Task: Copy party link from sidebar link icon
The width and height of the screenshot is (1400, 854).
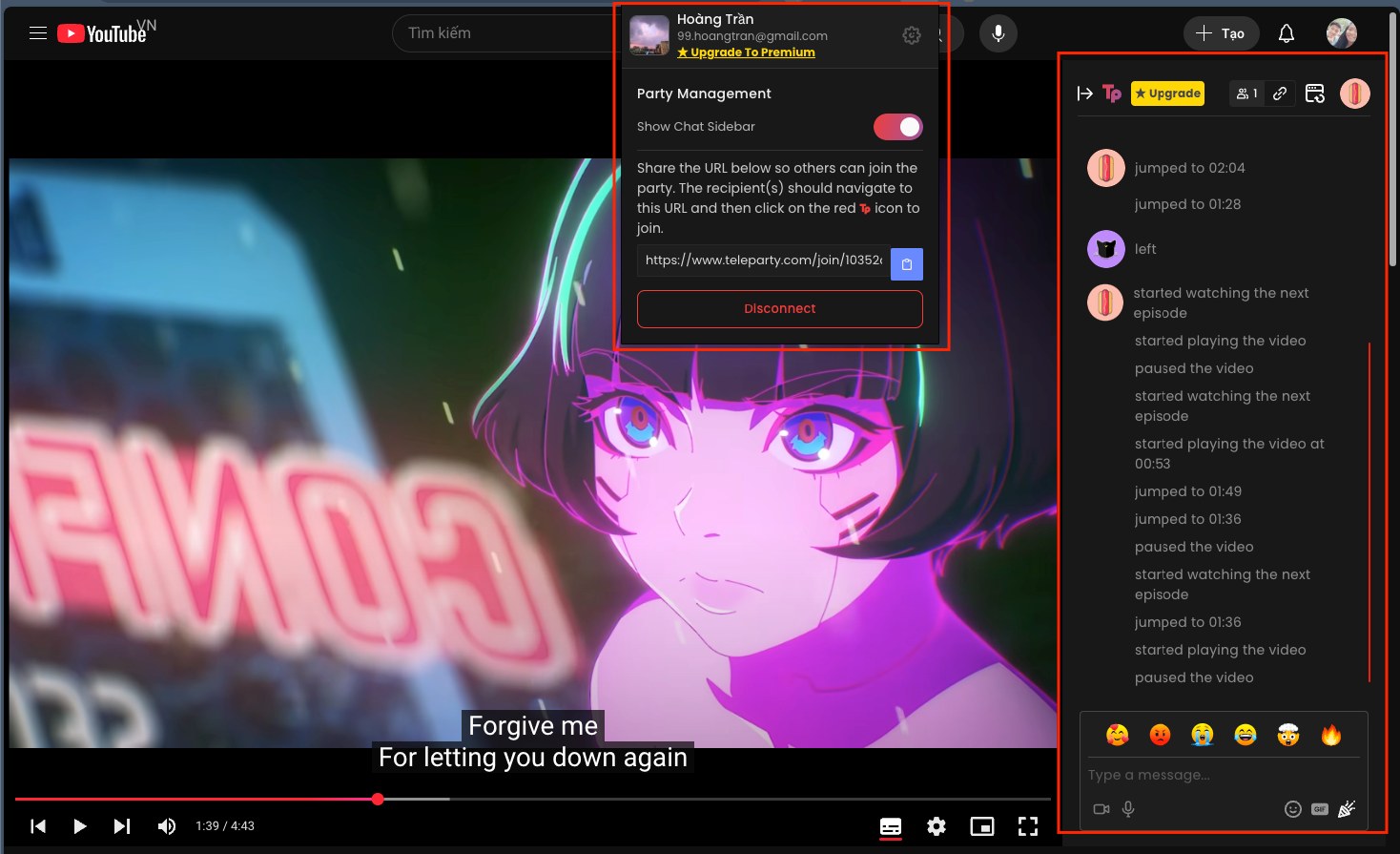Action: (x=1280, y=94)
